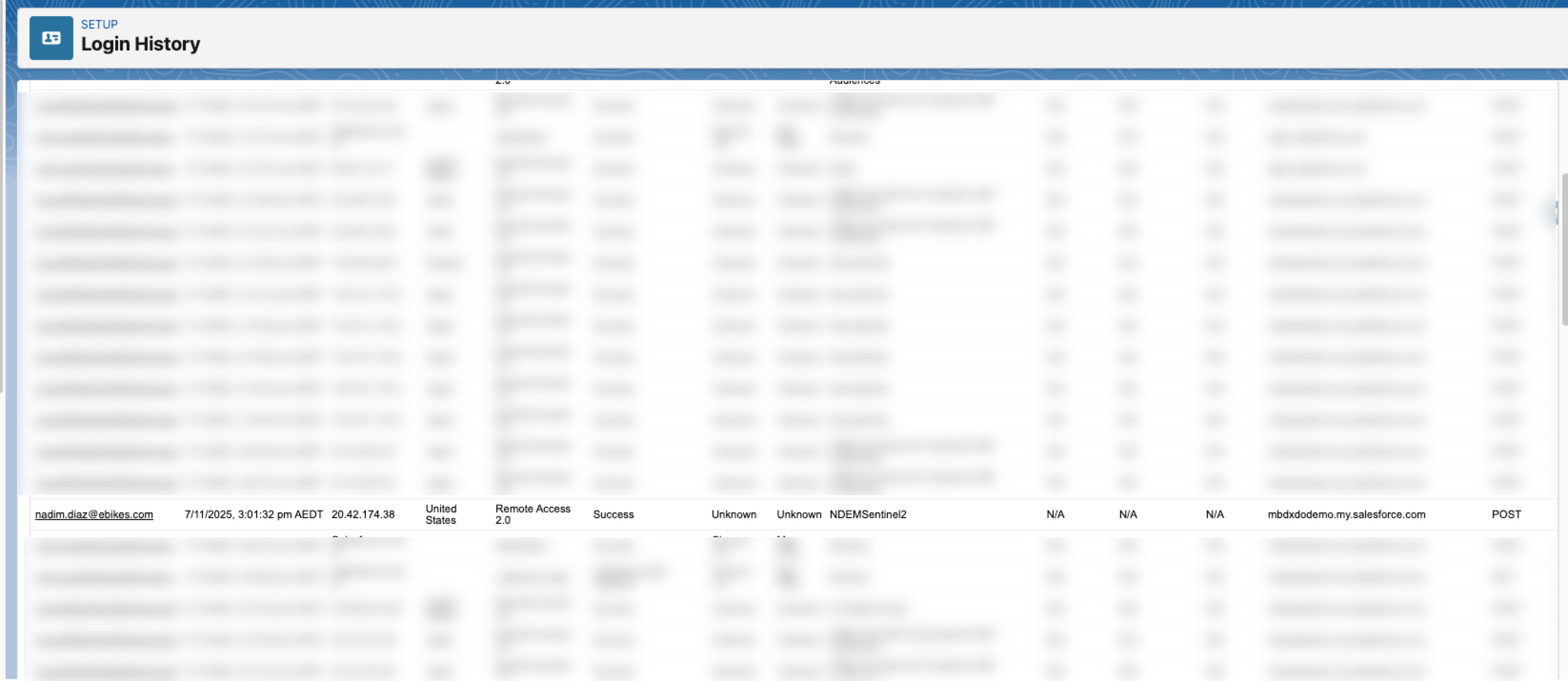Click the first N/A cell
The height and width of the screenshot is (681, 1568).
pyautogui.click(x=1055, y=514)
